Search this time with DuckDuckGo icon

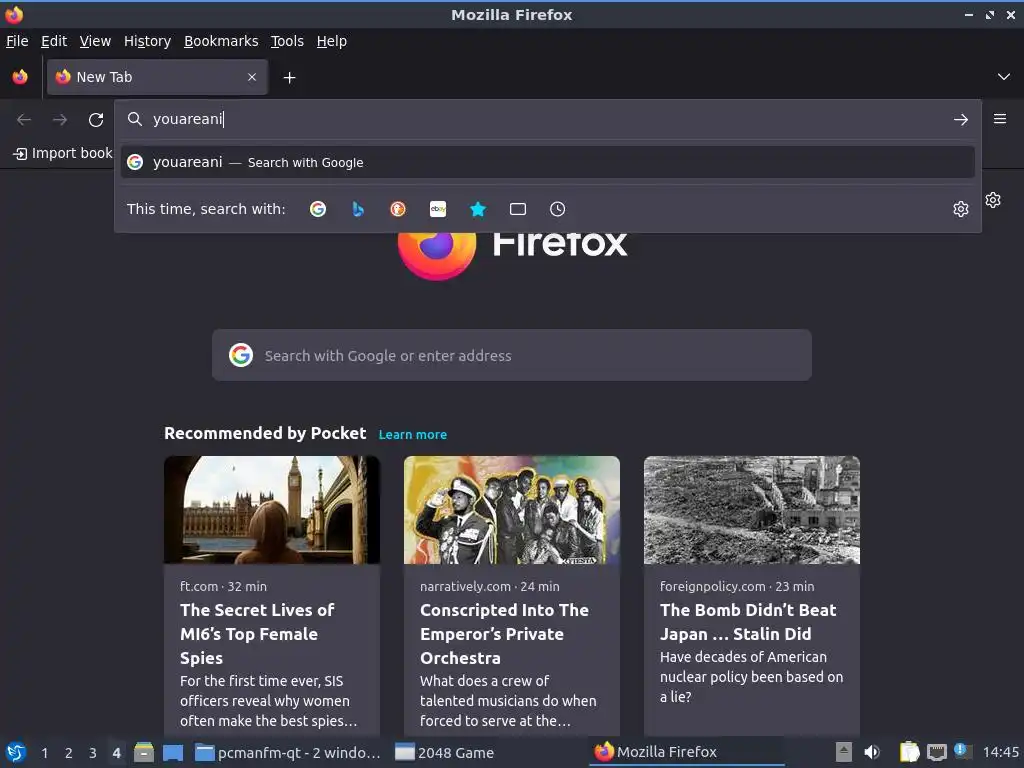pyautogui.click(x=398, y=209)
